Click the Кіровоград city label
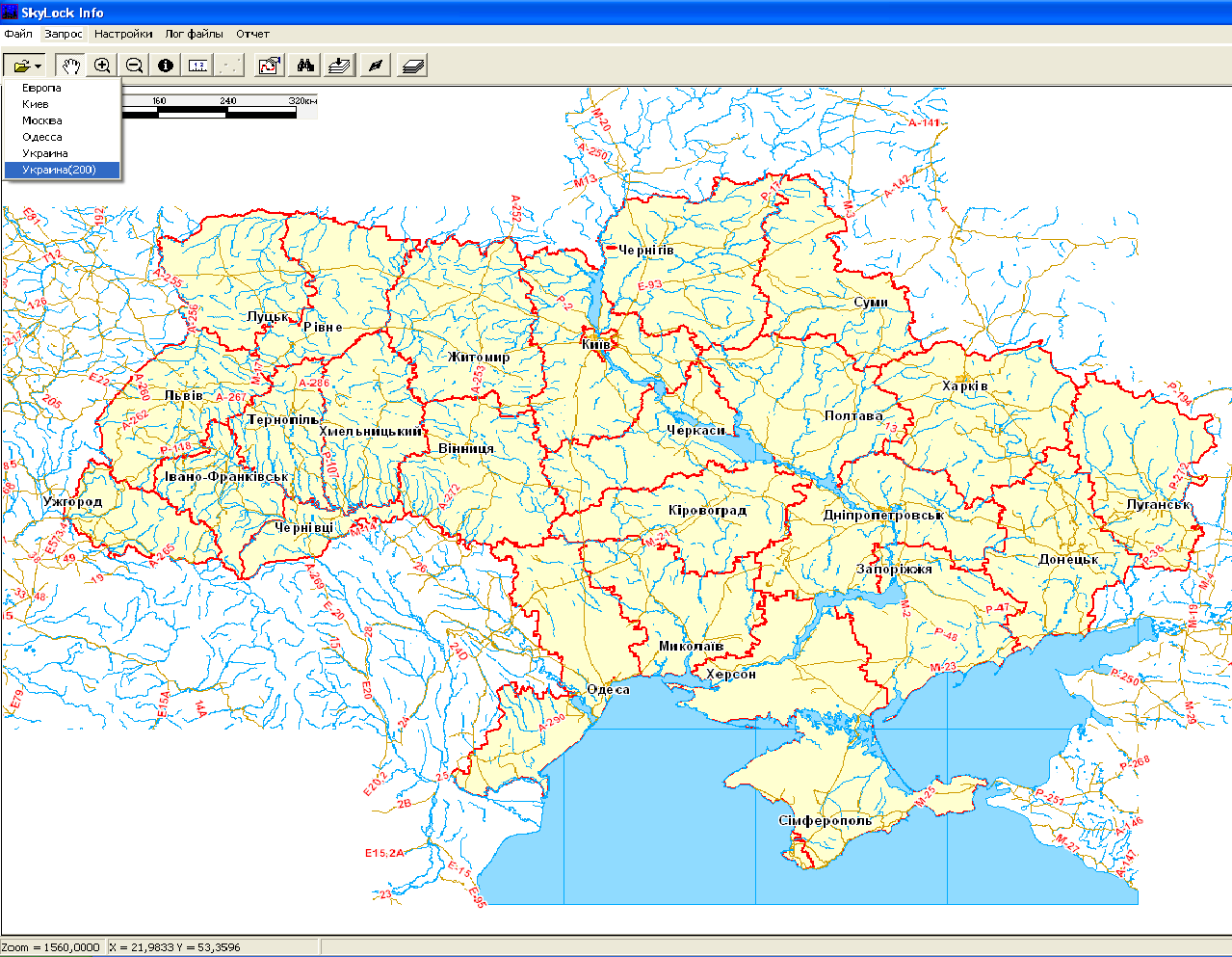 coord(708,510)
